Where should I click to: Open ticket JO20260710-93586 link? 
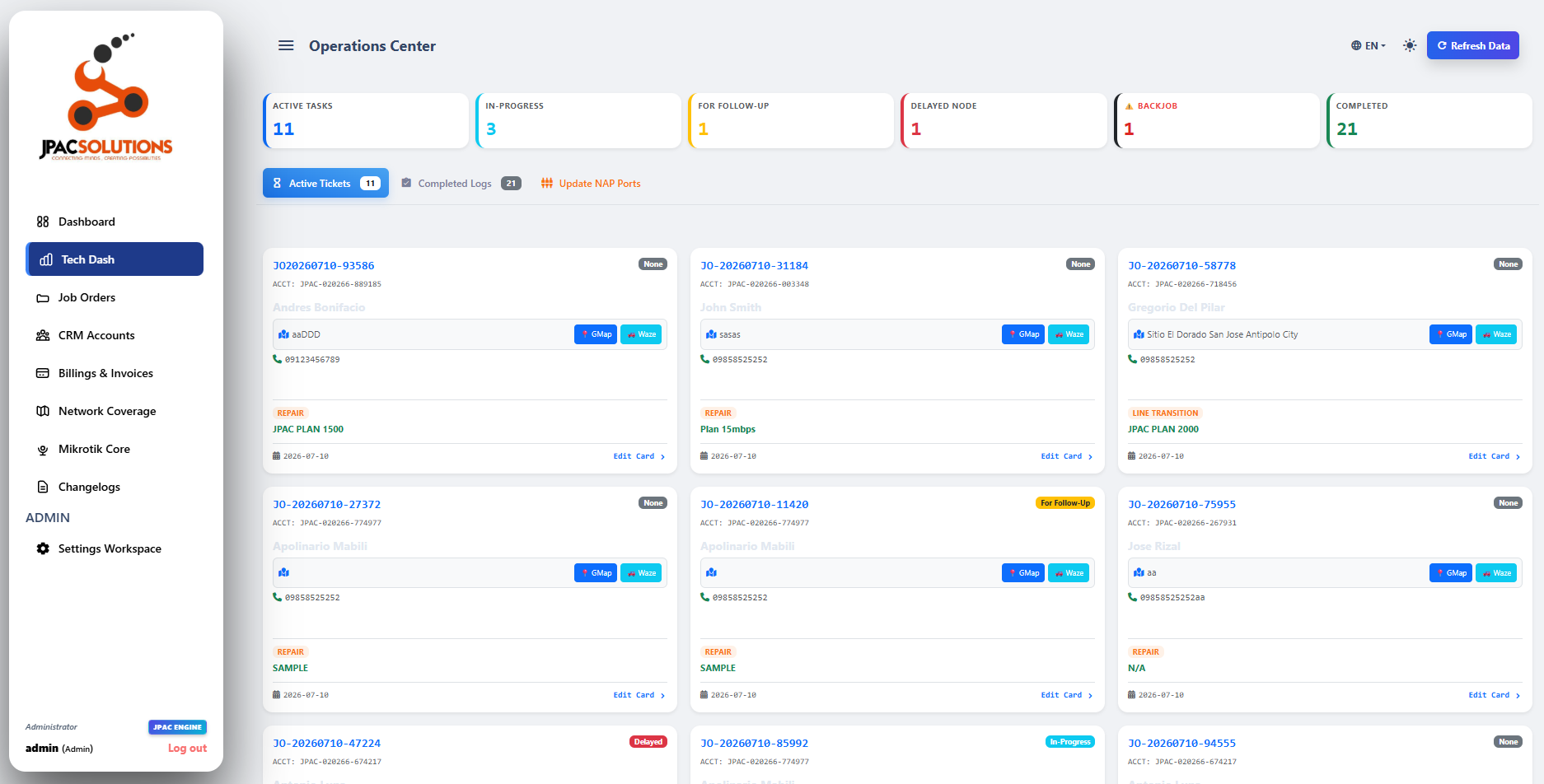[323, 265]
